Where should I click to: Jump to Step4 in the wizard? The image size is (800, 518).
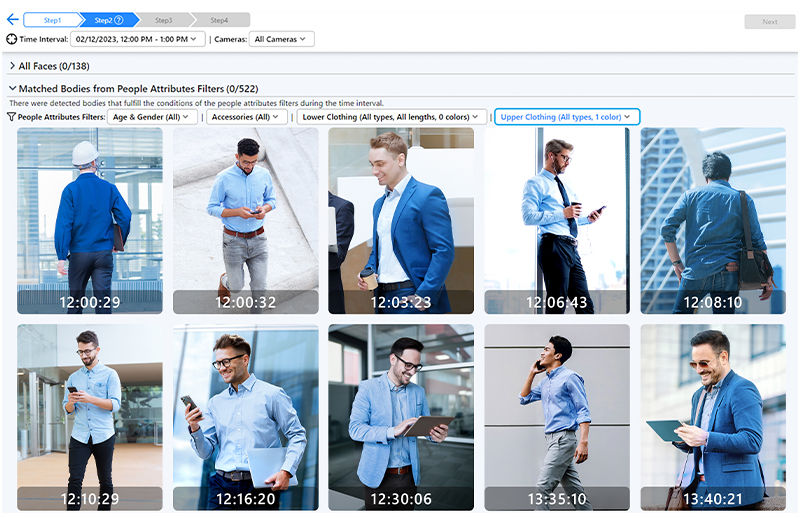click(219, 20)
